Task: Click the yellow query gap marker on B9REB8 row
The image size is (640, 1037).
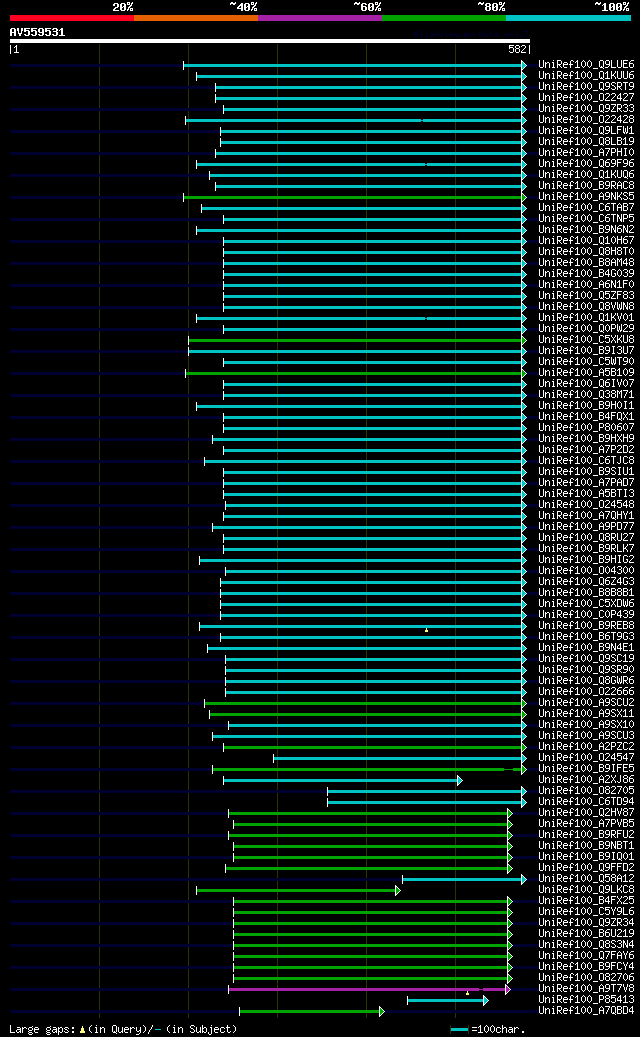Action: pyautogui.click(x=426, y=630)
